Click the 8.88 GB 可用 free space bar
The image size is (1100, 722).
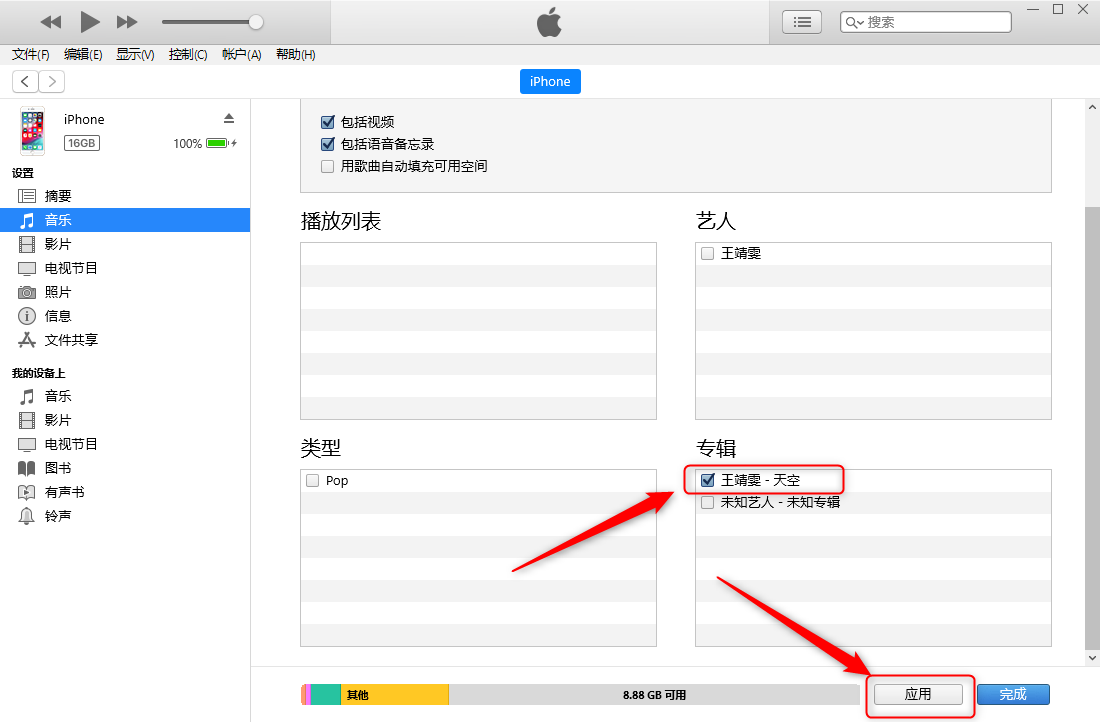click(654, 695)
